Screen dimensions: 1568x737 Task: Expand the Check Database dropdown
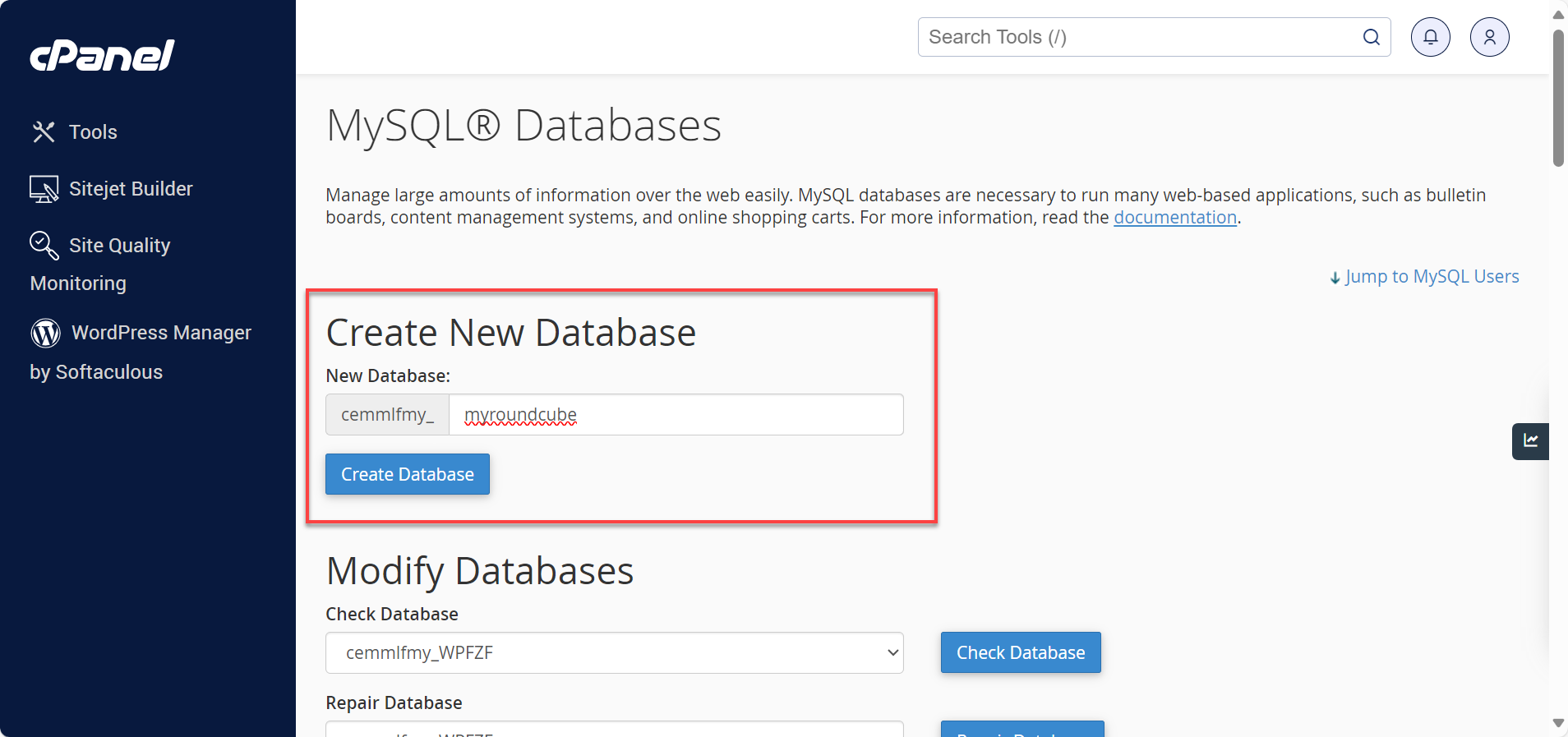pyautogui.click(x=615, y=652)
